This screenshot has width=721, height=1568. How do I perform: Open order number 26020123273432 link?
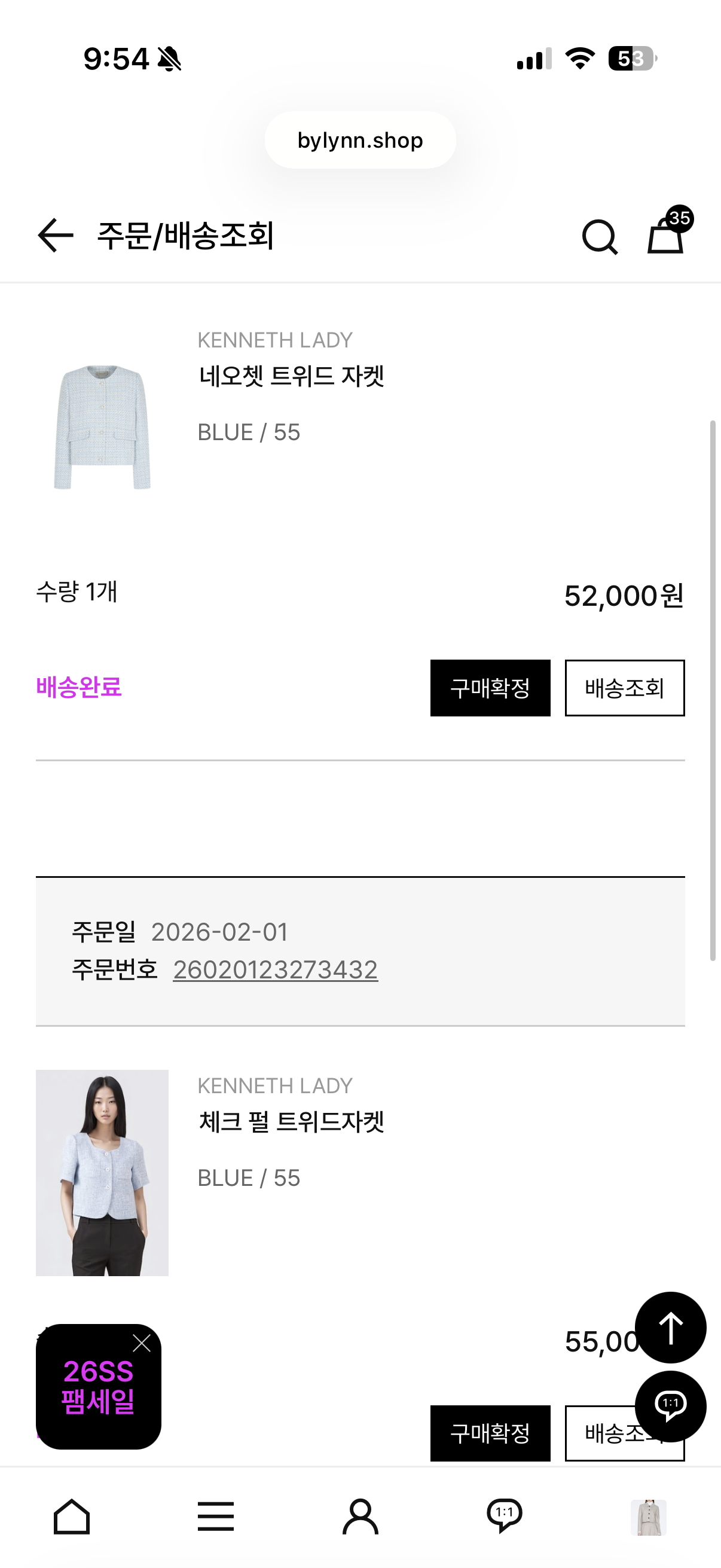tap(275, 969)
